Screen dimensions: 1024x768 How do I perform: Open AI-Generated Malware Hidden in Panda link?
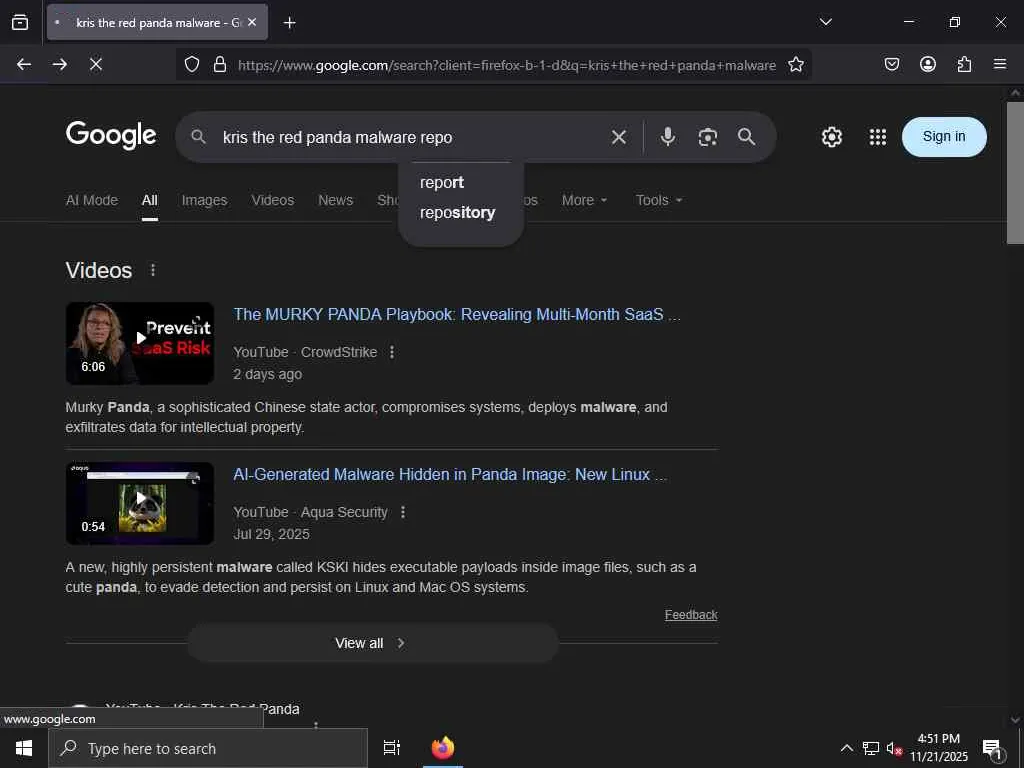[x=450, y=474]
